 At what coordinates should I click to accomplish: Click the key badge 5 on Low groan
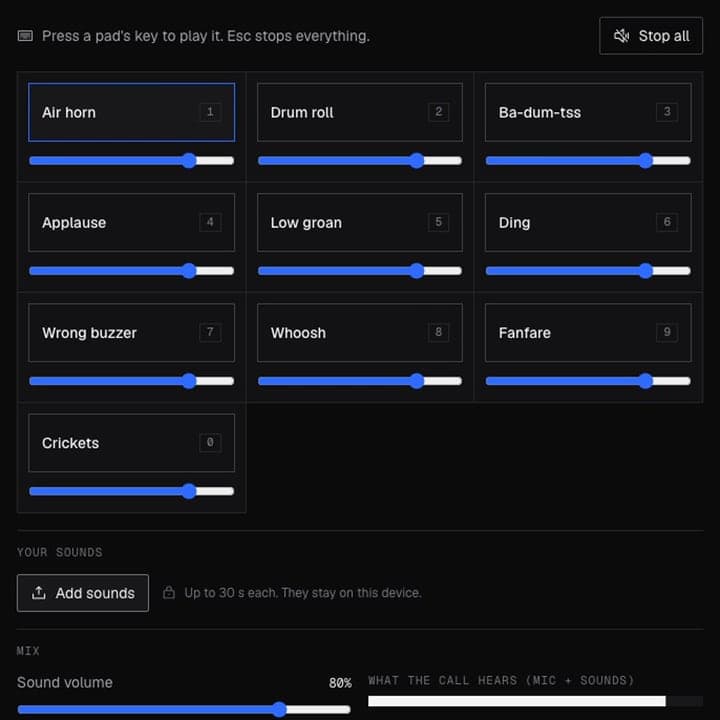(x=439, y=222)
